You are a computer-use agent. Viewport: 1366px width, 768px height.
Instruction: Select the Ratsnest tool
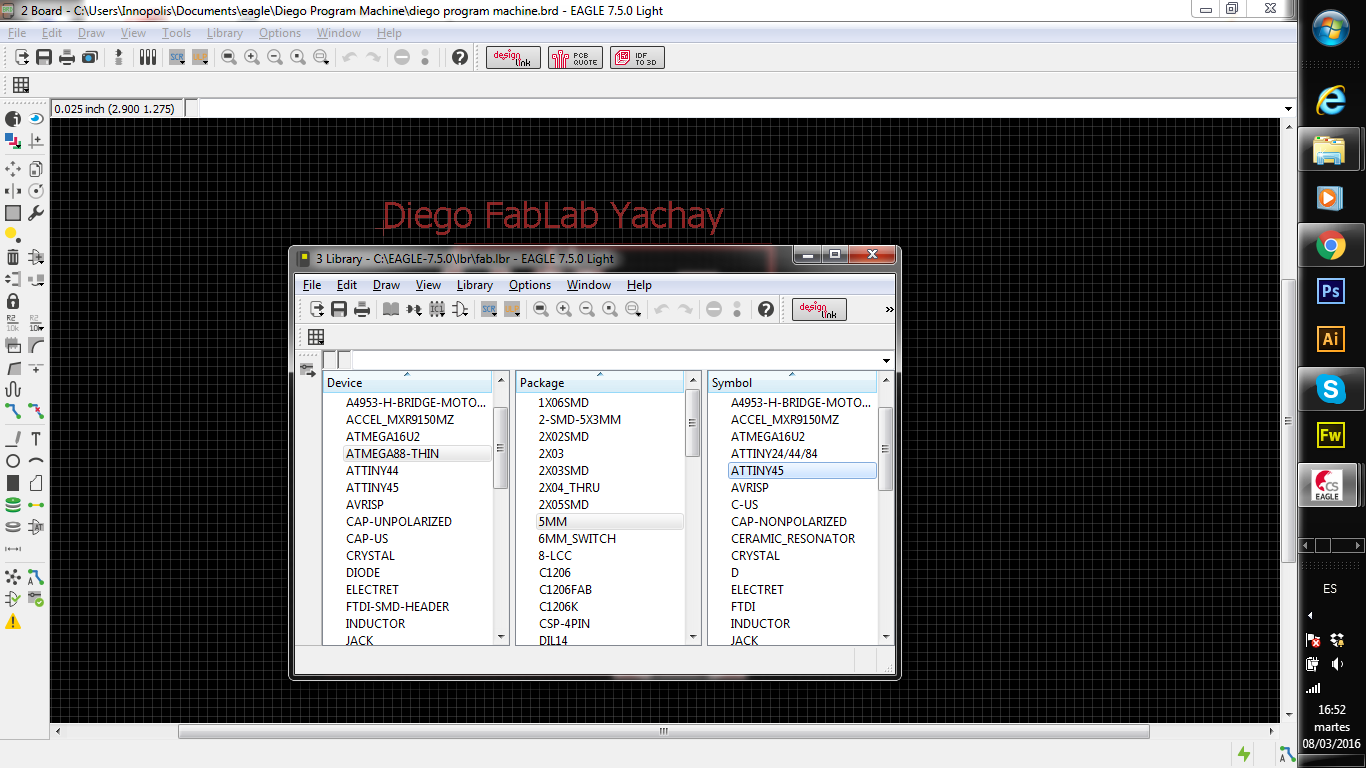click(x=13, y=577)
